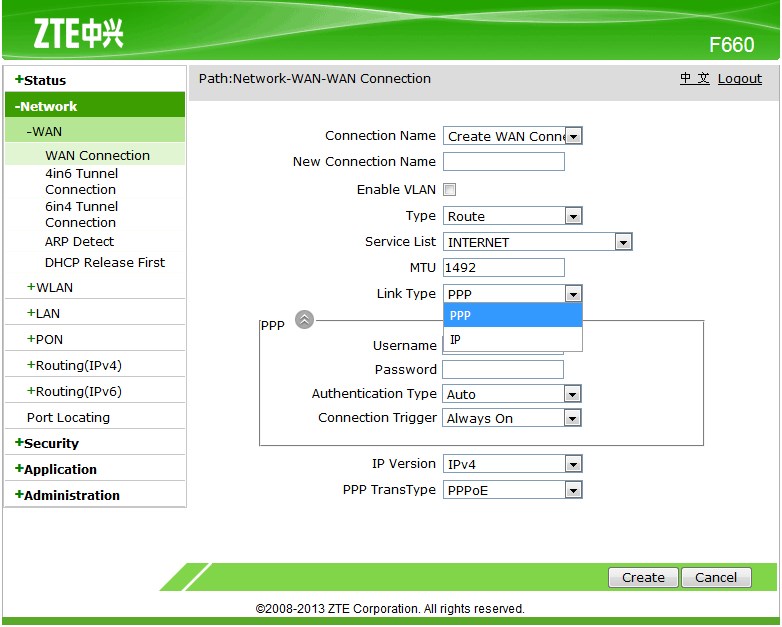Choose PPP option in Link Type list
The height and width of the screenshot is (627, 782).
pyautogui.click(x=512, y=315)
